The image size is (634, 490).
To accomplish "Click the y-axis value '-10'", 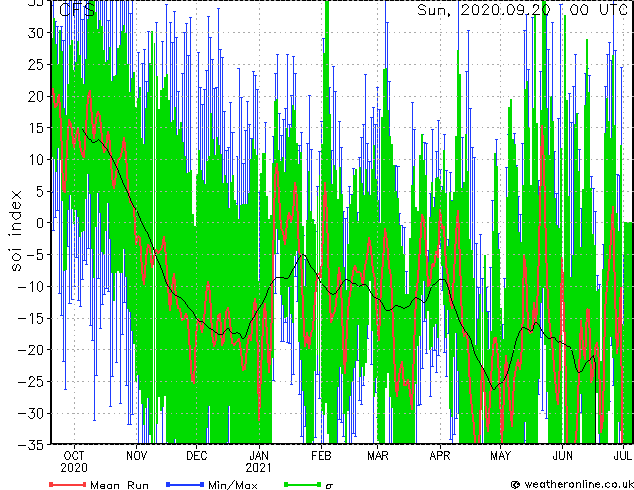I will click(31, 287).
